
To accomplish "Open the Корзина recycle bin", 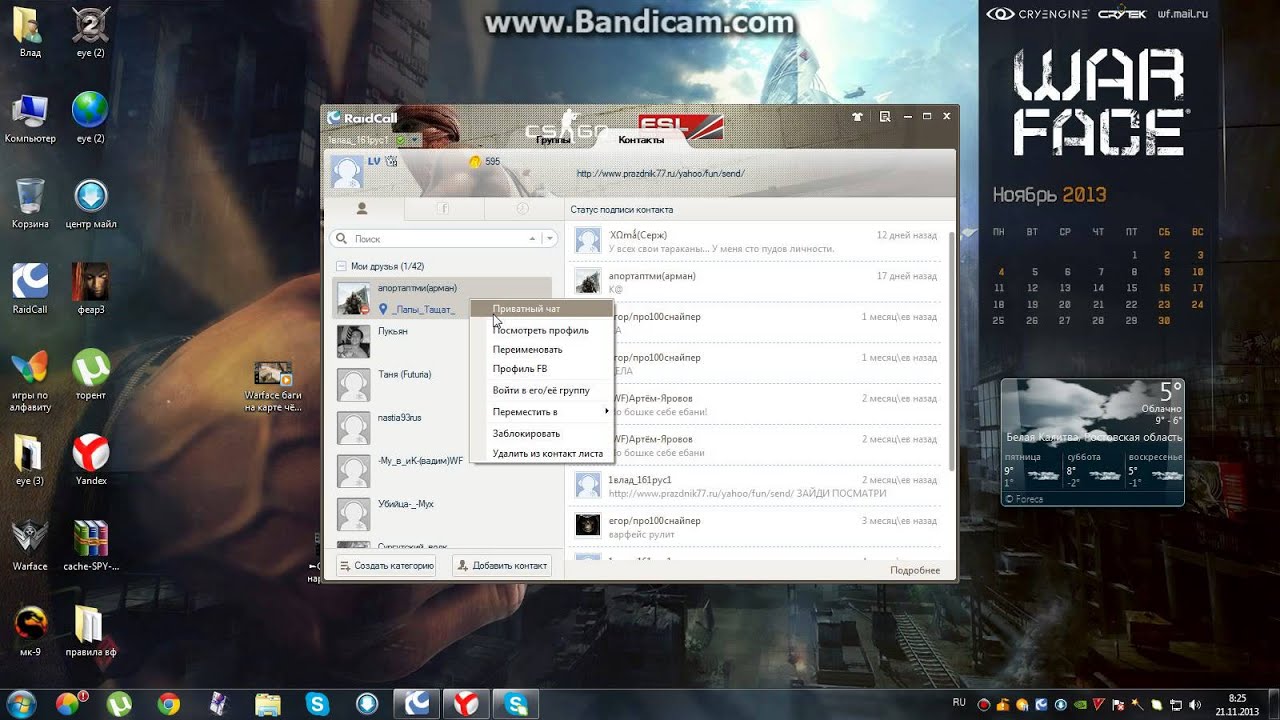I will [x=30, y=203].
